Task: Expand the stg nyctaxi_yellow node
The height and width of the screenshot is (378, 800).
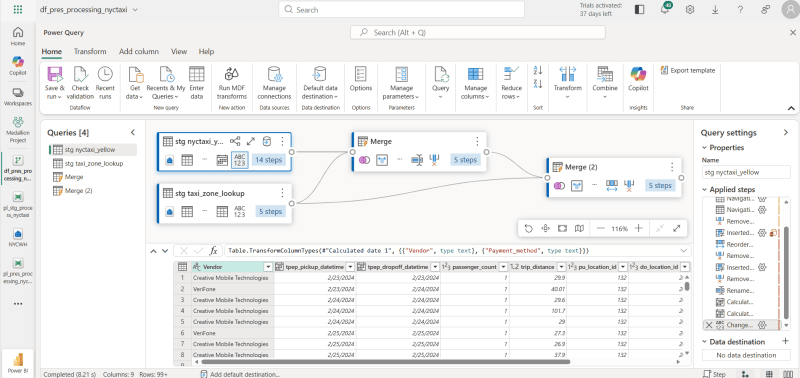Action: tap(251, 141)
